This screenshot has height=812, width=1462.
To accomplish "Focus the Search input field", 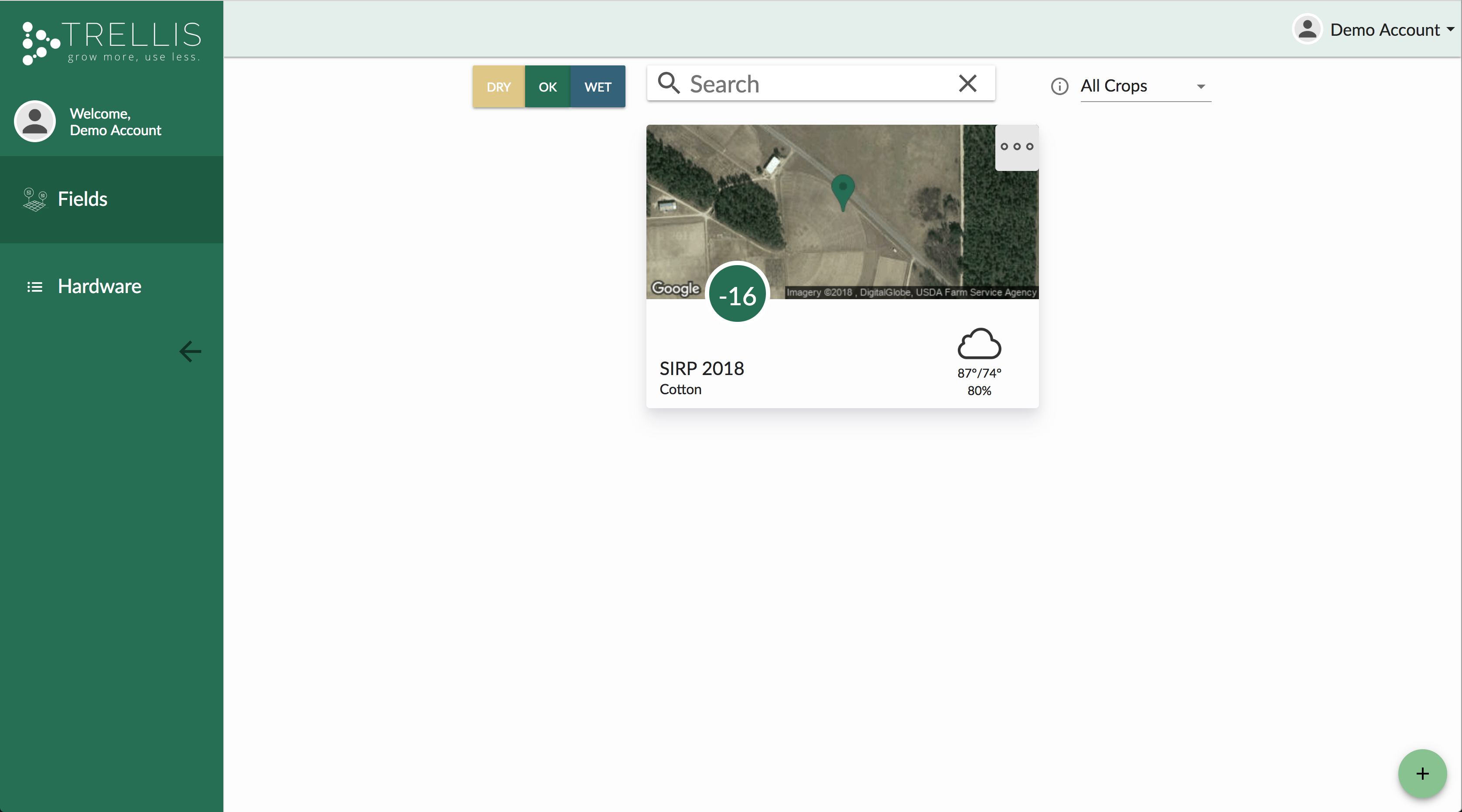I will click(817, 84).
